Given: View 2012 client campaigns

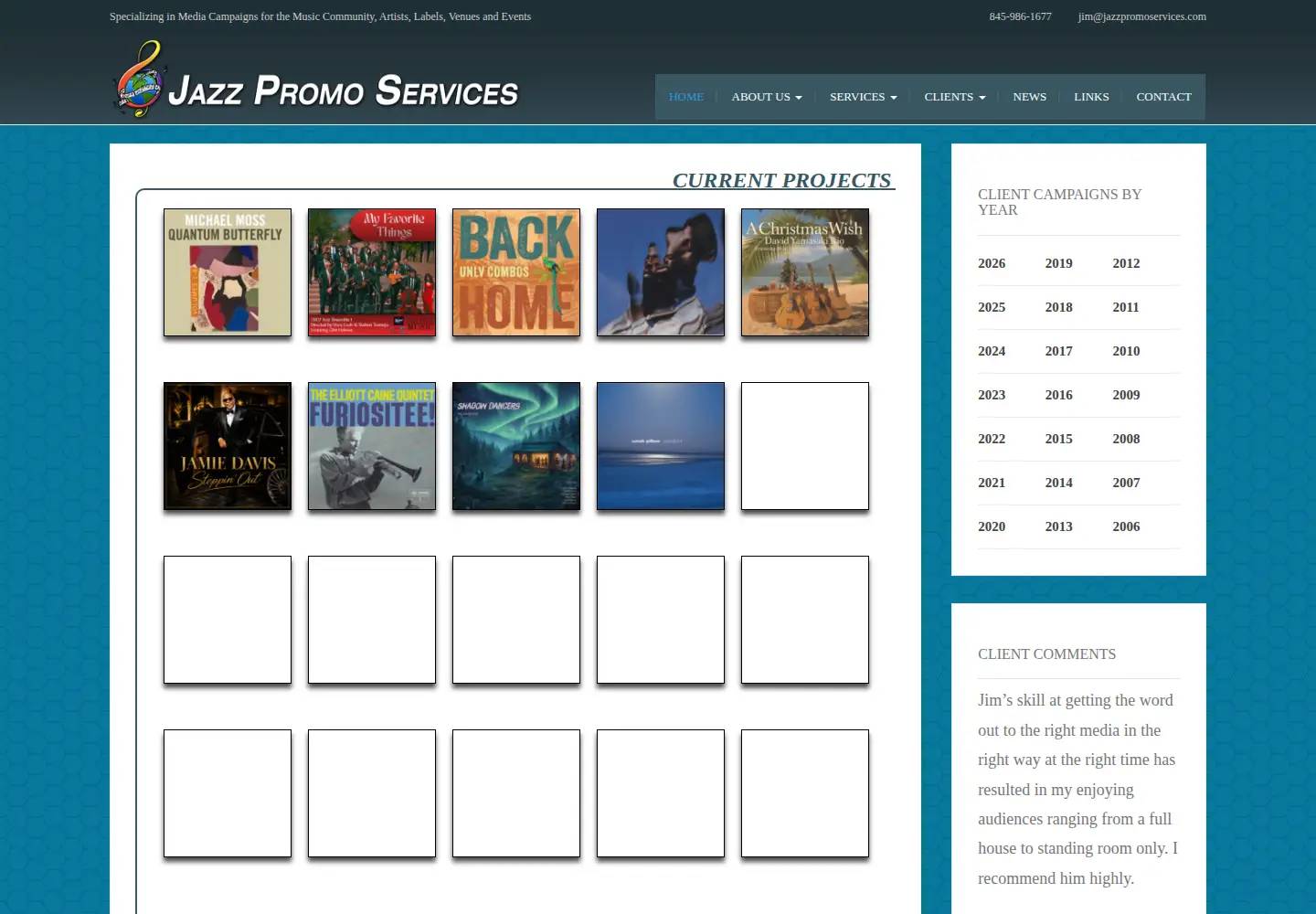Looking at the screenshot, I should (1126, 263).
